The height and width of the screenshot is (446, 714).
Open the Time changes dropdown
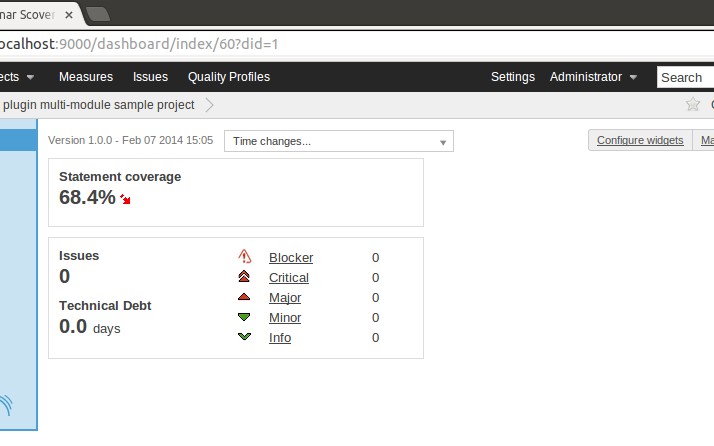[x=338, y=141]
